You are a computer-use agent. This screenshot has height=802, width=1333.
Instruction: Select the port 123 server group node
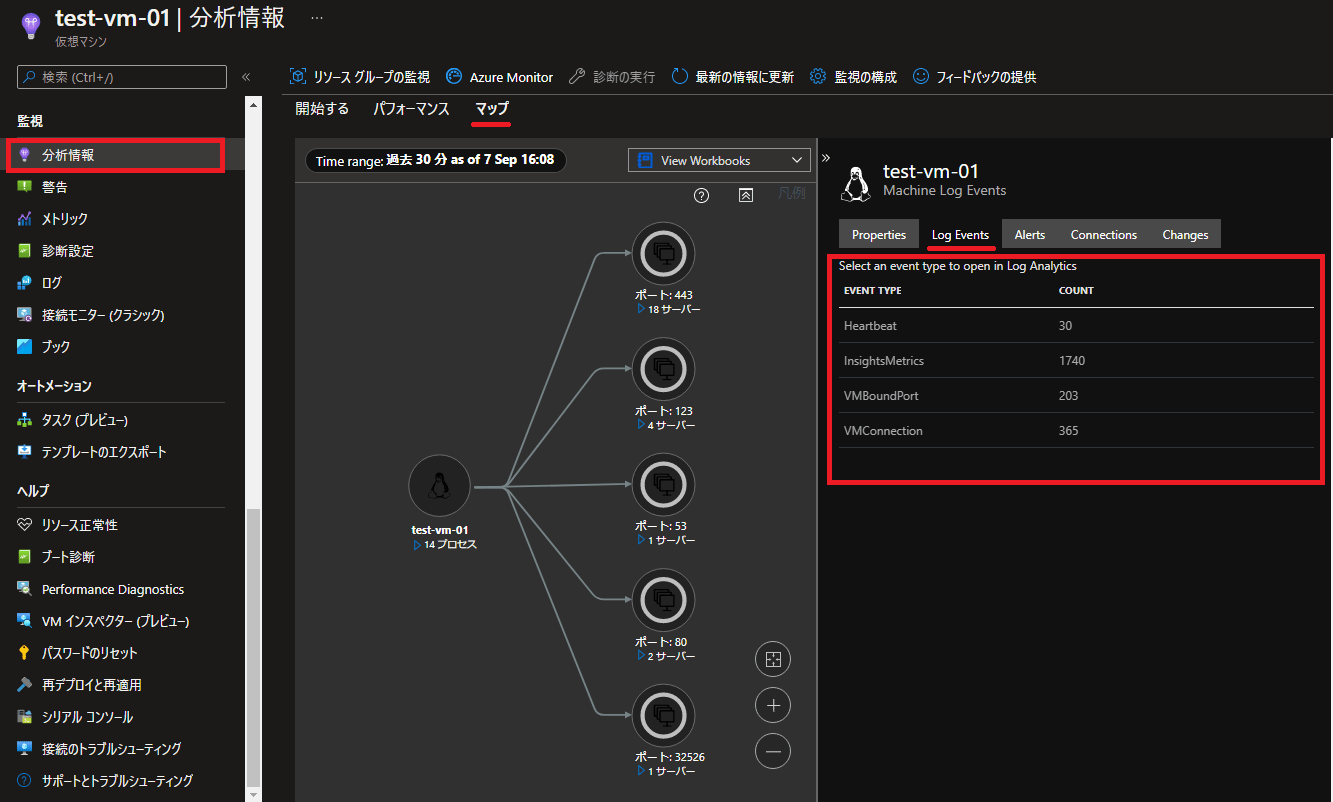tap(663, 369)
